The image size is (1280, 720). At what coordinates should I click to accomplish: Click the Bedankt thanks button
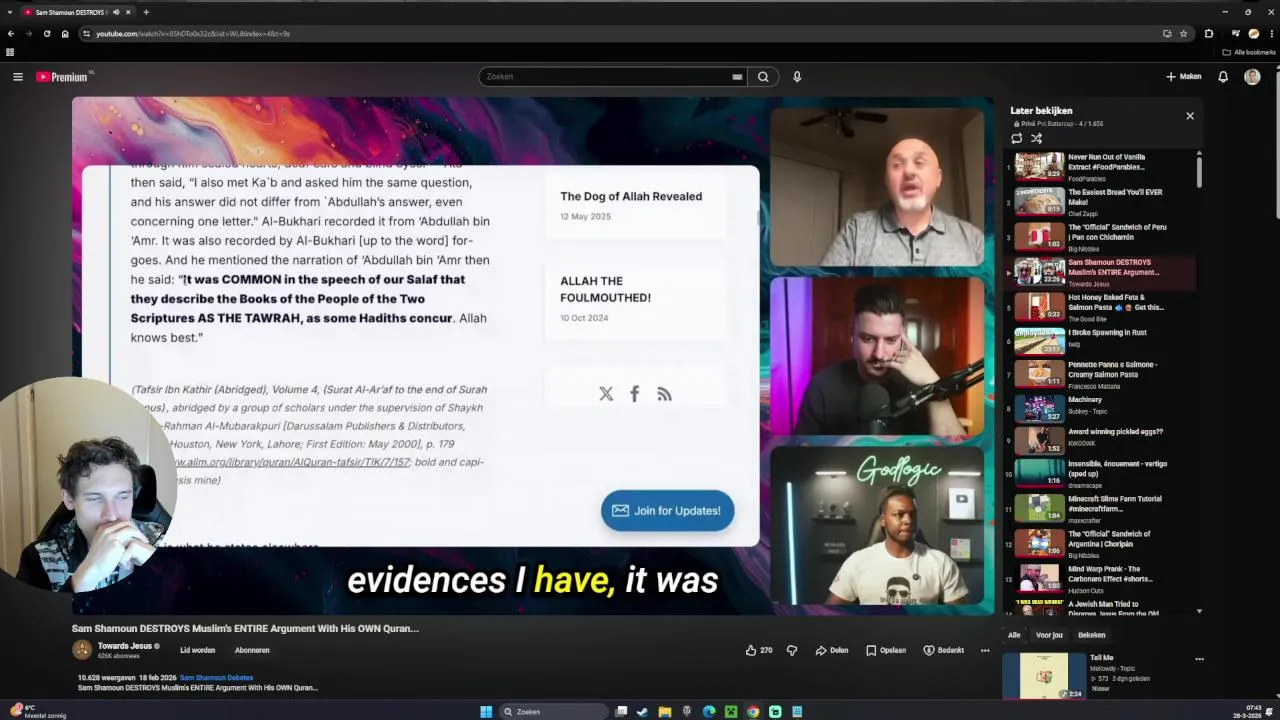click(944, 650)
